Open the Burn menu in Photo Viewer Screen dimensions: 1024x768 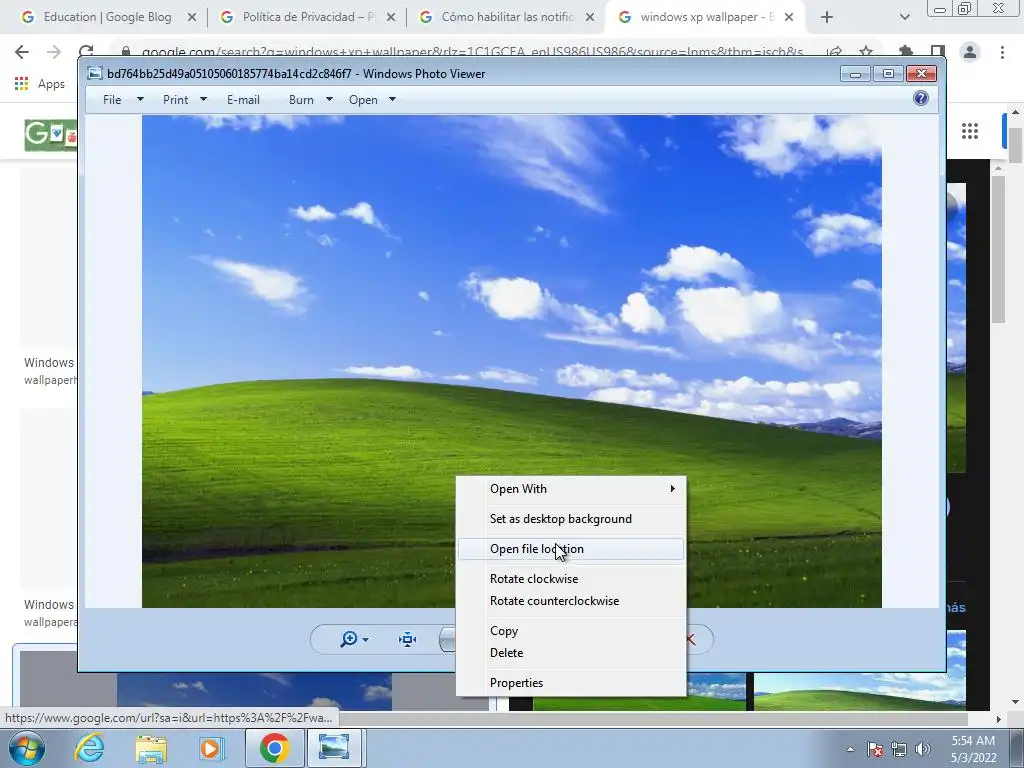pyautogui.click(x=301, y=99)
